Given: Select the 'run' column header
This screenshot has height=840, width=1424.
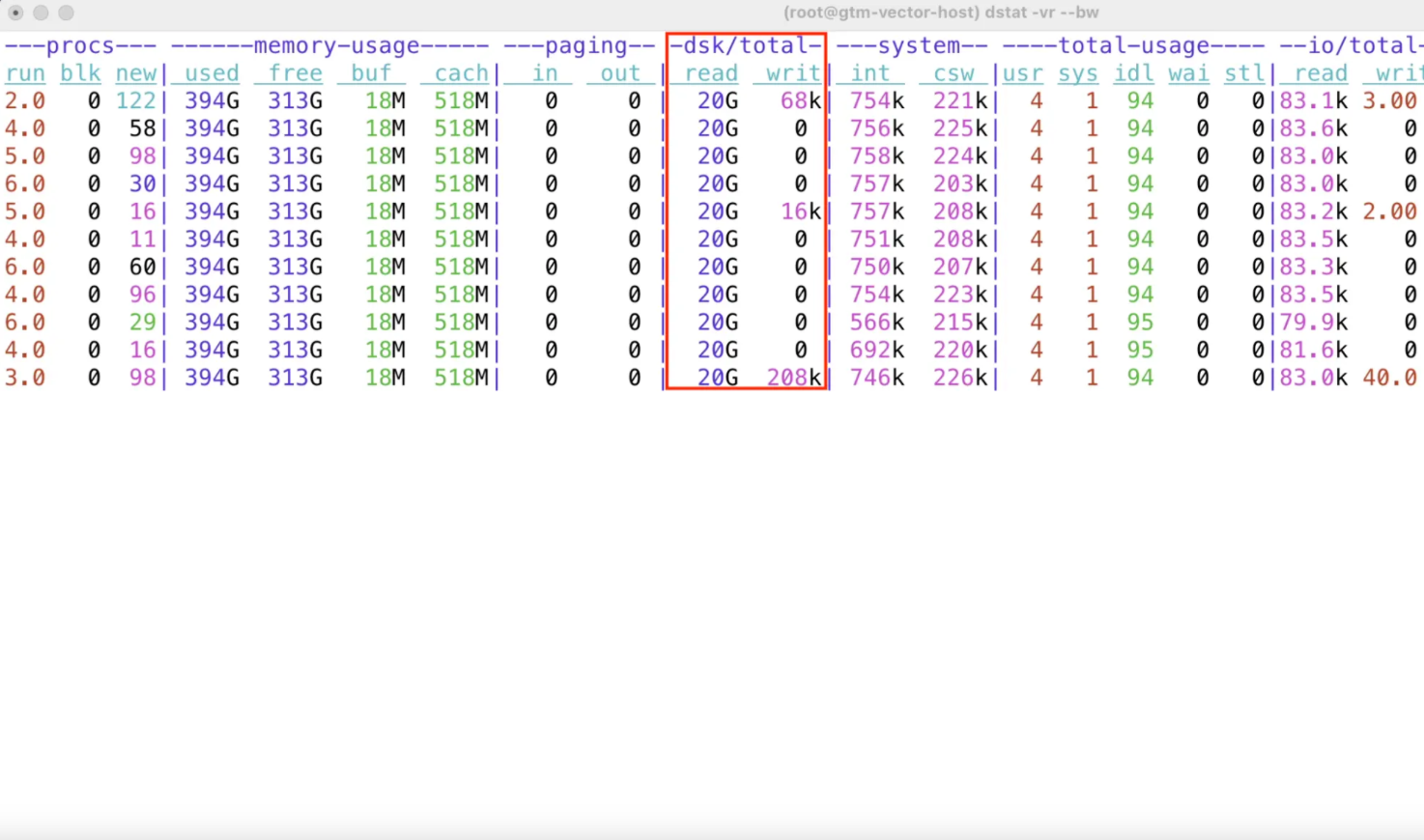Looking at the screenshot, I should (x=25, y=73).
